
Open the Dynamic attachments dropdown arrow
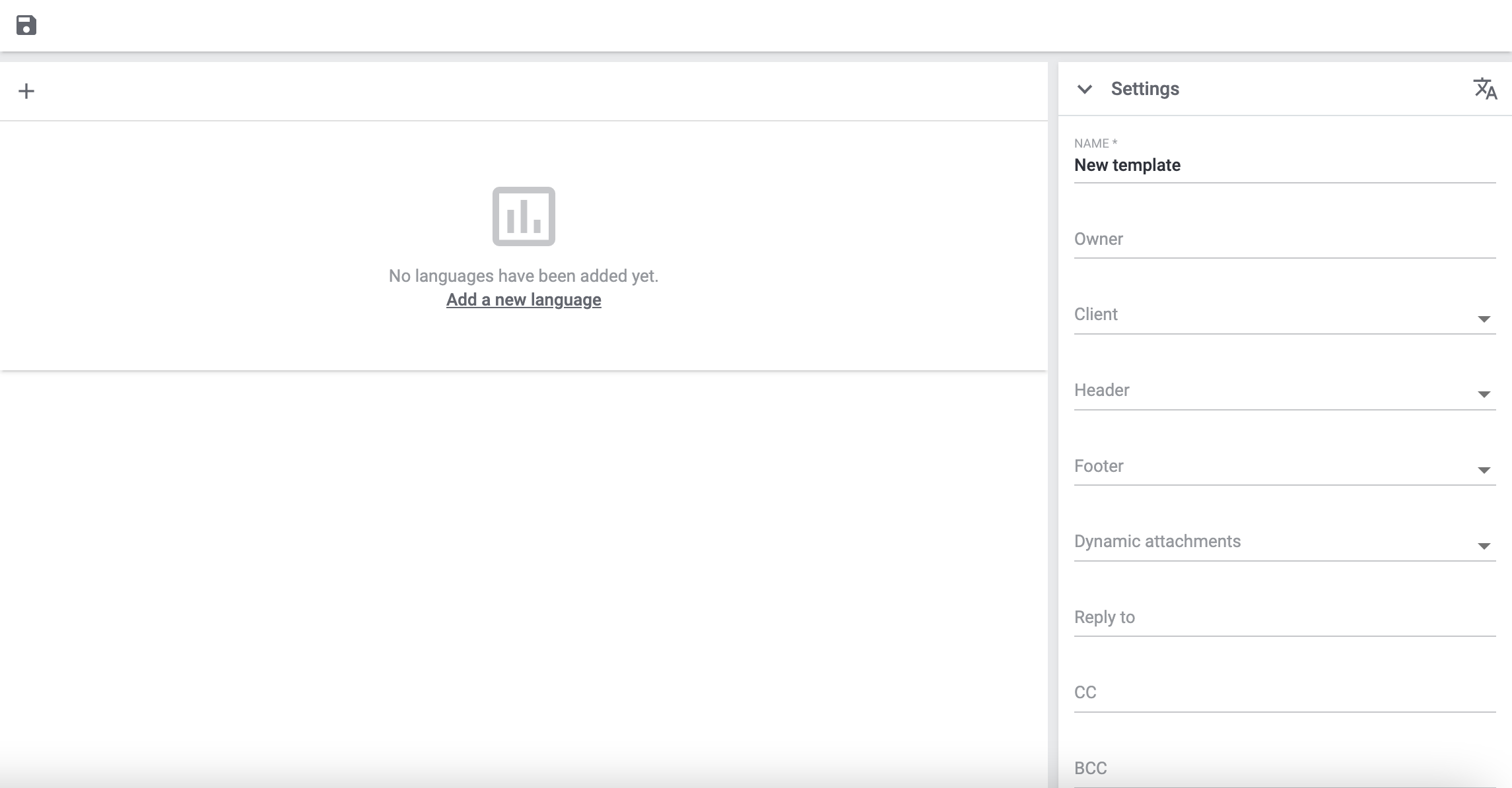pyautogui.click(x=1484, y=546)
